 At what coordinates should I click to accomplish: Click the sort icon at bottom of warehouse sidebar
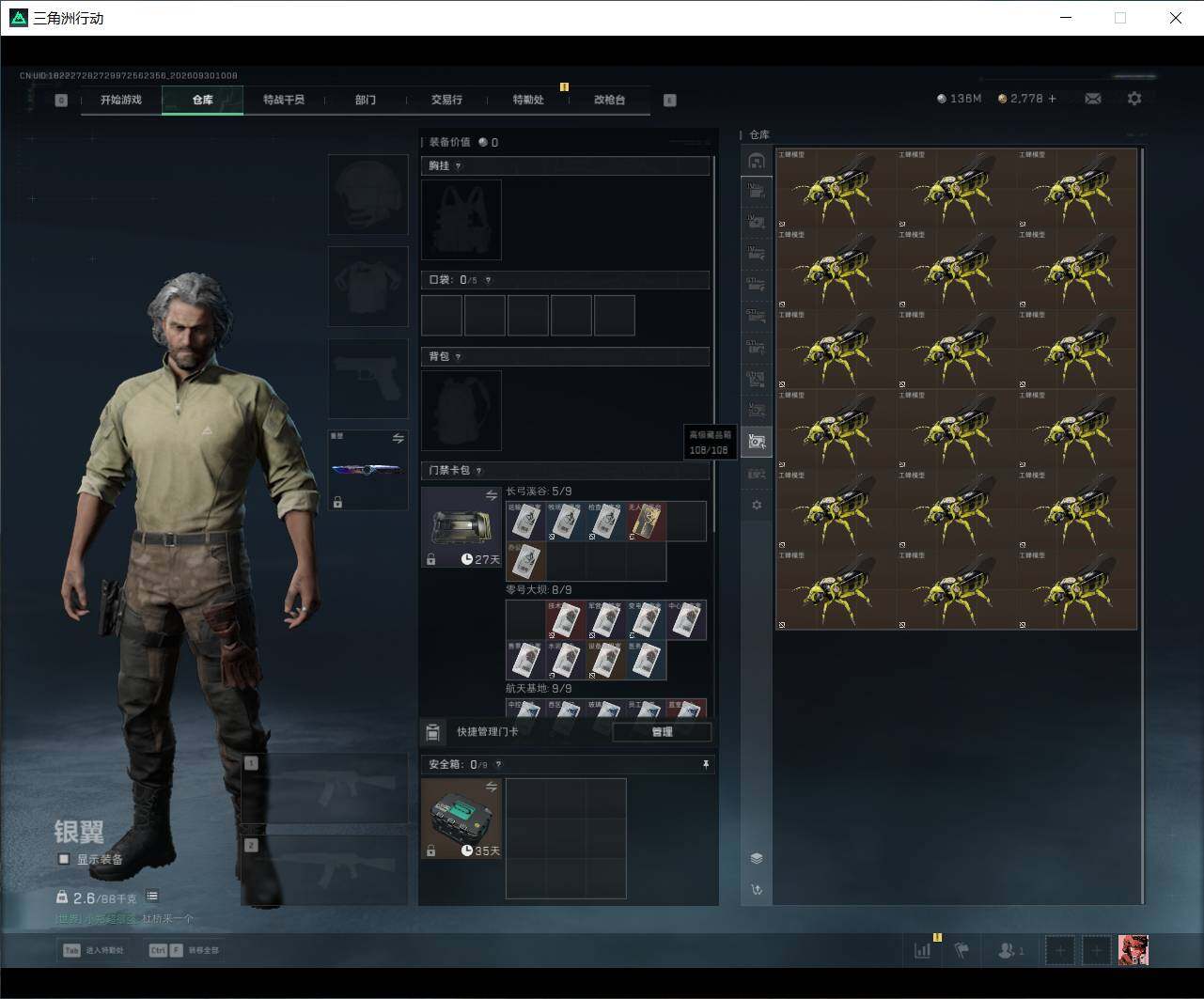pos(757,889)
